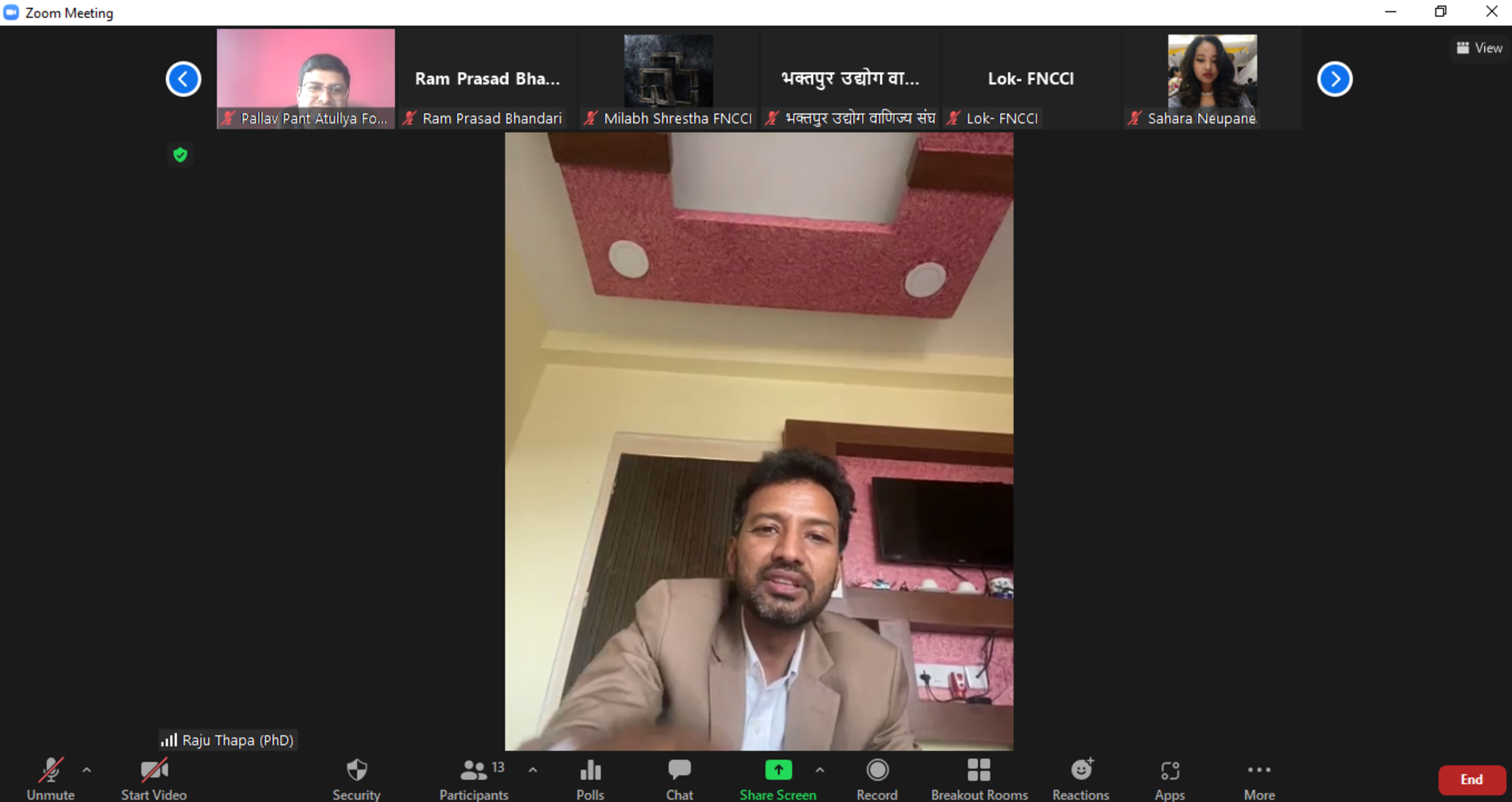Image resolution: width=1512 pixels, height=802 pixels.
Task: Expand share options arrow beside Share Screen
Action: [x=819, y=770]
